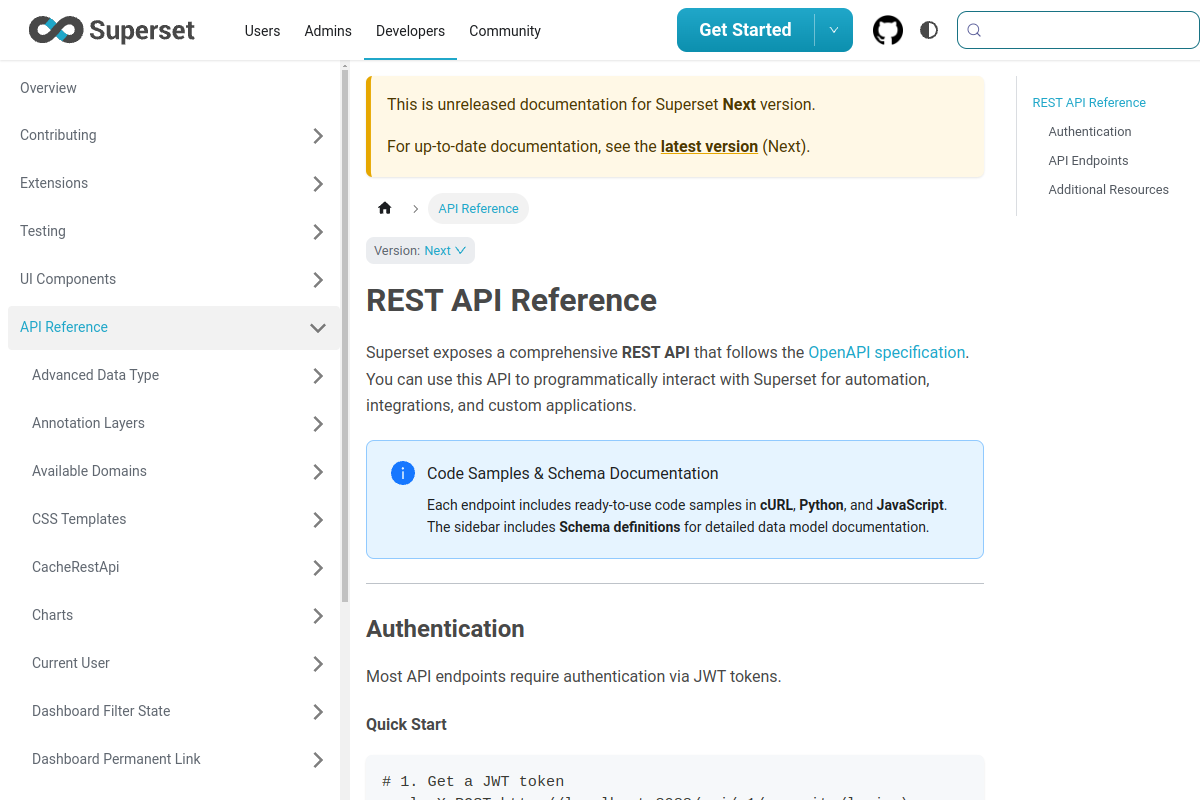This screenshot has width=1200, height=800.
Task: Expand the Dashboard Permanent Link chevron
Action: point(318,760)
